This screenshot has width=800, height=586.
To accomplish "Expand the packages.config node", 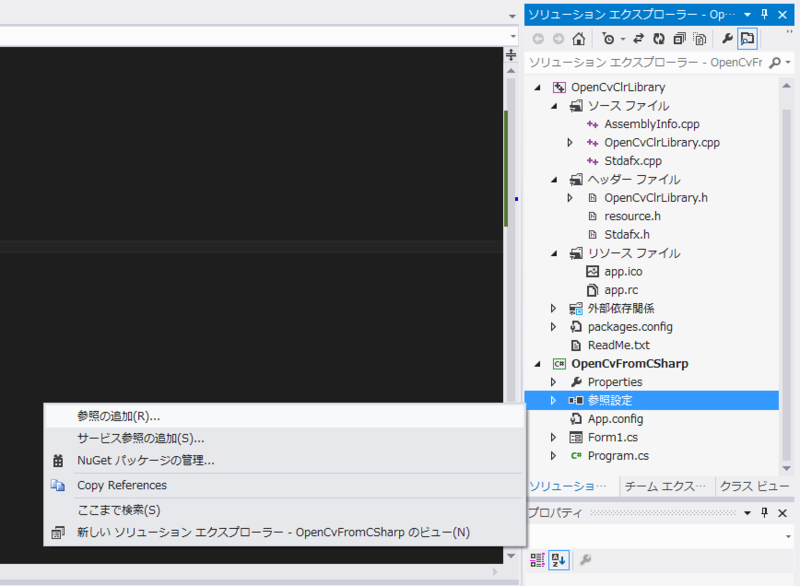I will (x=554, y=327).
